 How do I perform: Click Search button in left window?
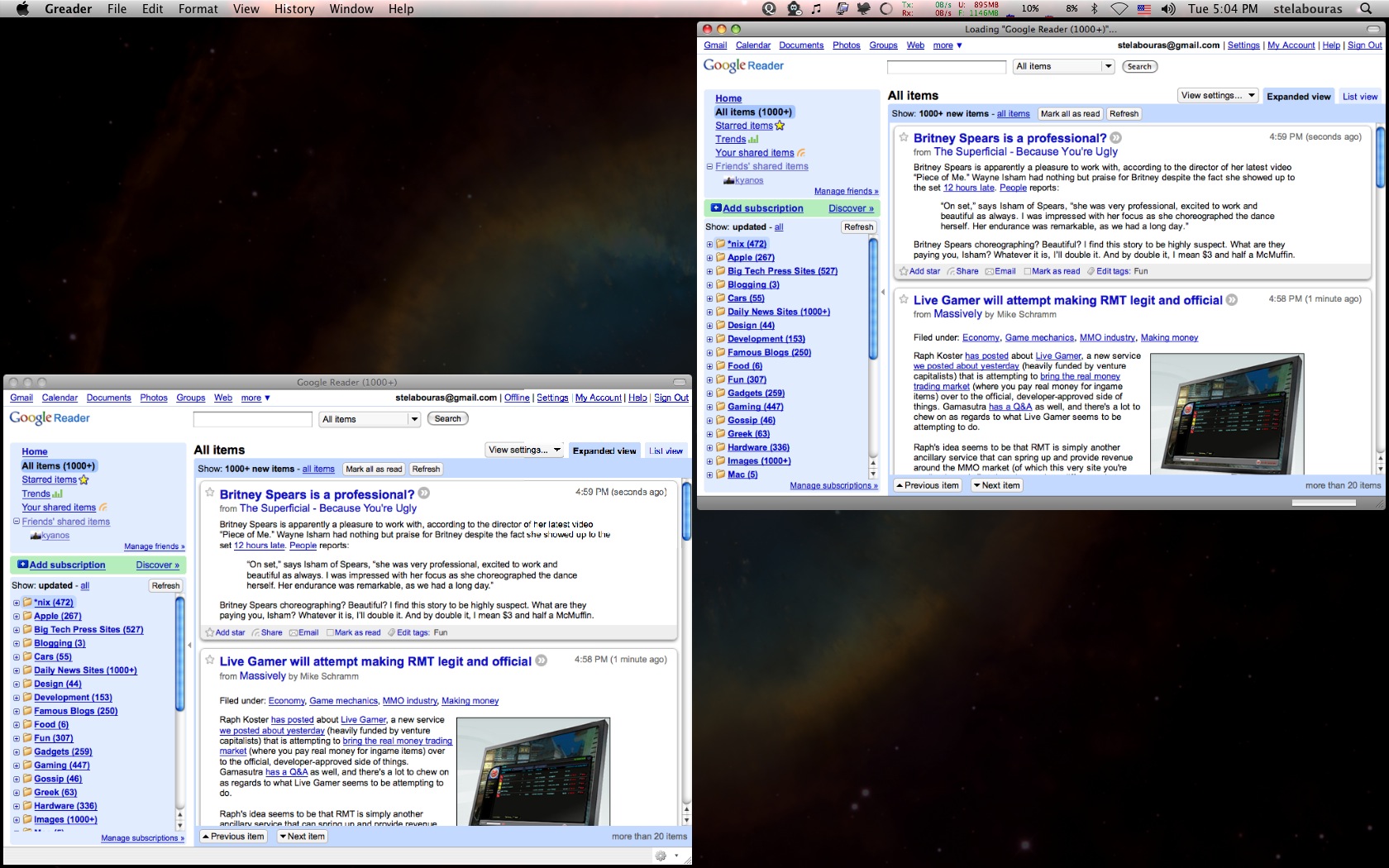click(x=447, y=418)
